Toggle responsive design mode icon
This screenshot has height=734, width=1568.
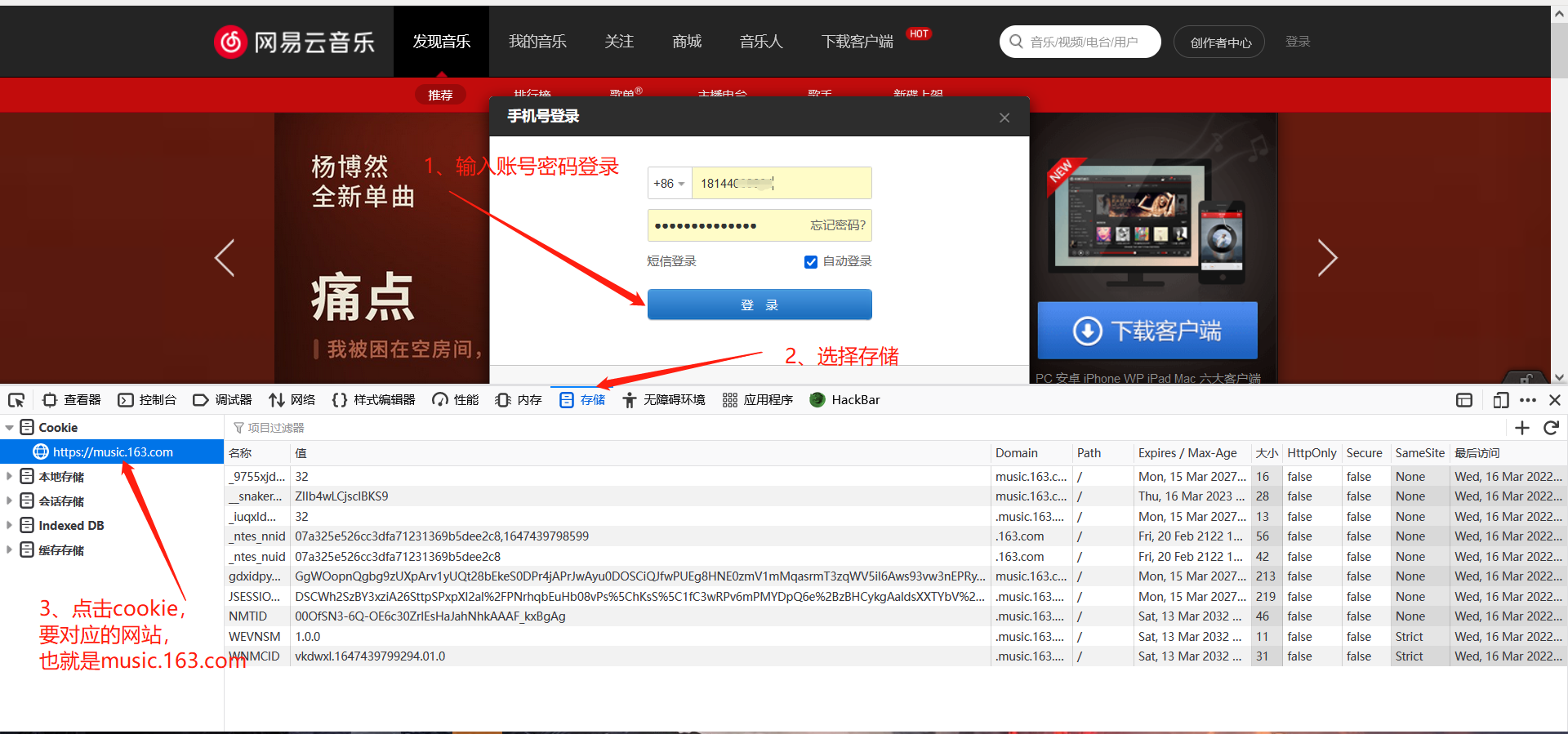tap(1500, 400)
